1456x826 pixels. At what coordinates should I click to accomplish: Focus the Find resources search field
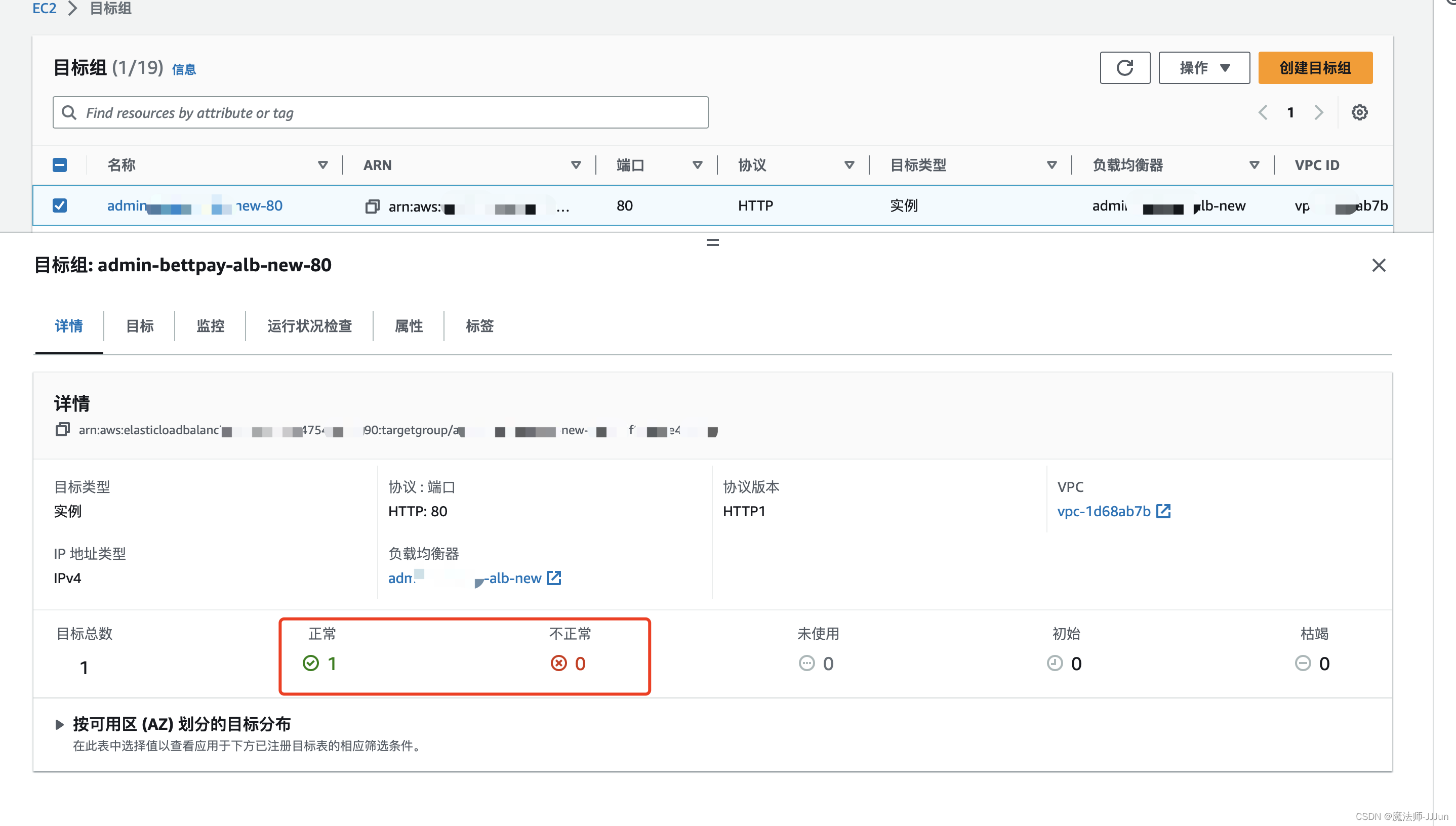pos(380,112)
